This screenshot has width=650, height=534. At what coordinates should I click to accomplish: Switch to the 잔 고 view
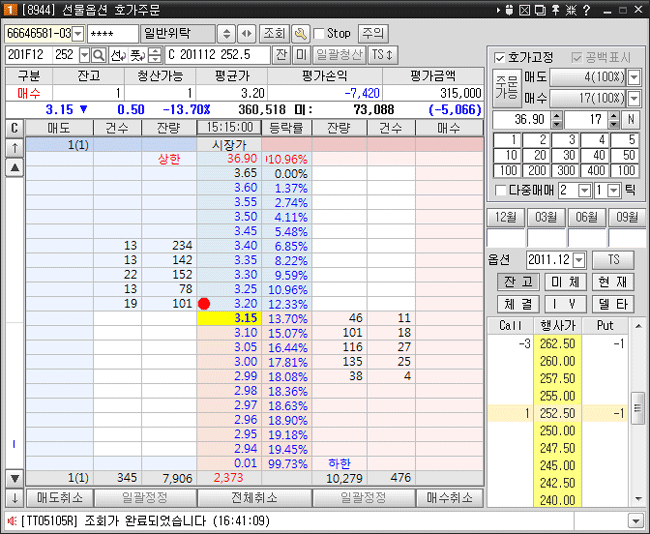pyautogui.click(x=518, y=282)
